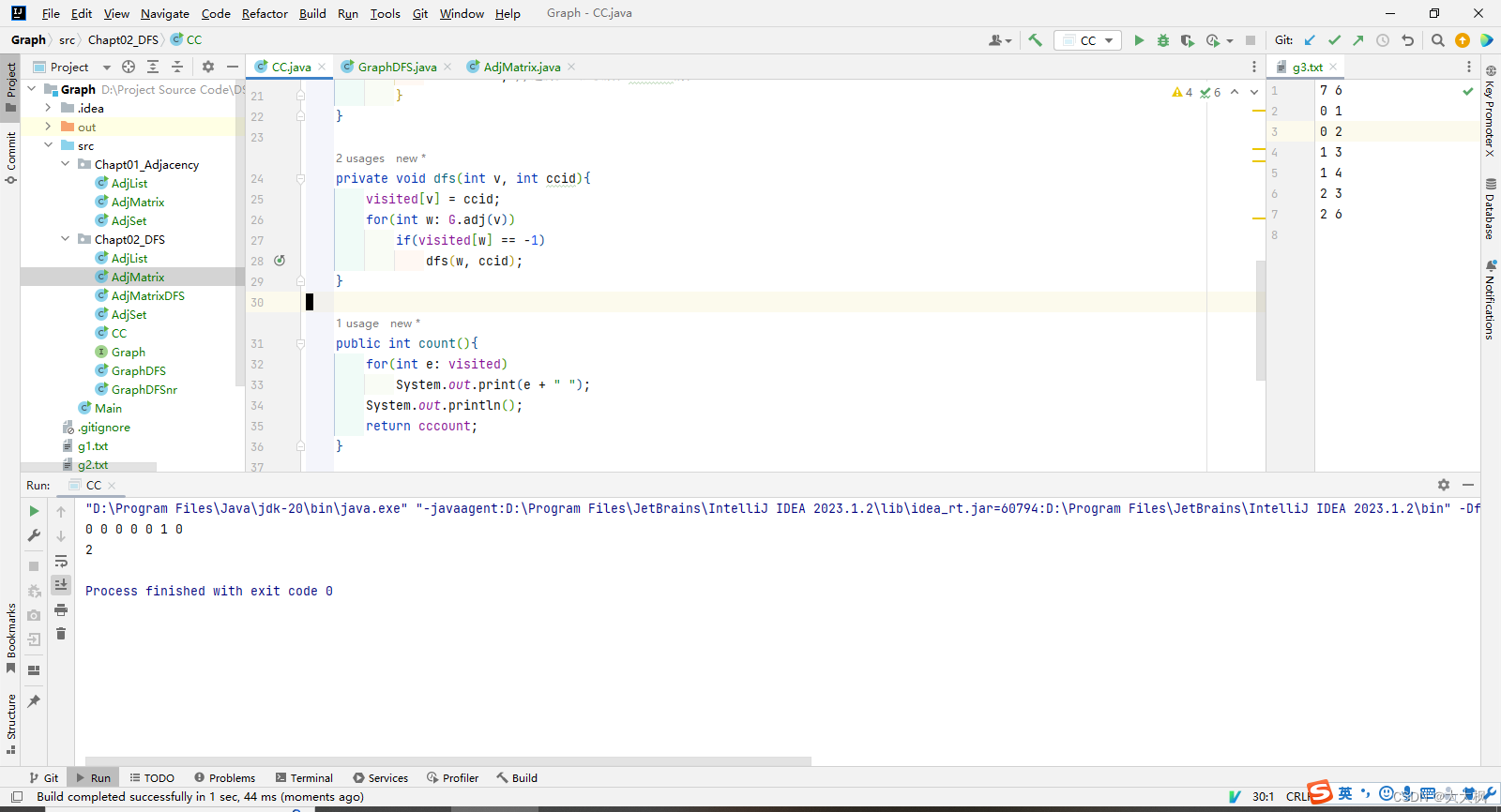Open IDE updates orange icon
Viewport: 1501px width, 812px height.
click(x=1463, y=40)
